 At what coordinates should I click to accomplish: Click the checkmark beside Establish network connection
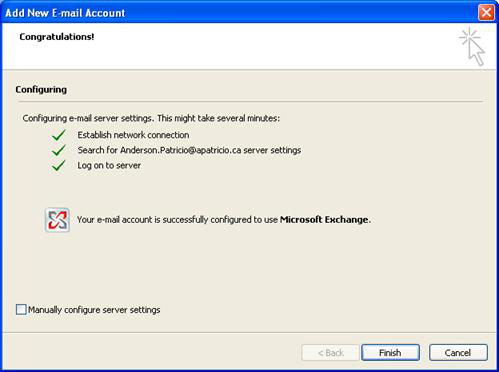click(59, 135)
